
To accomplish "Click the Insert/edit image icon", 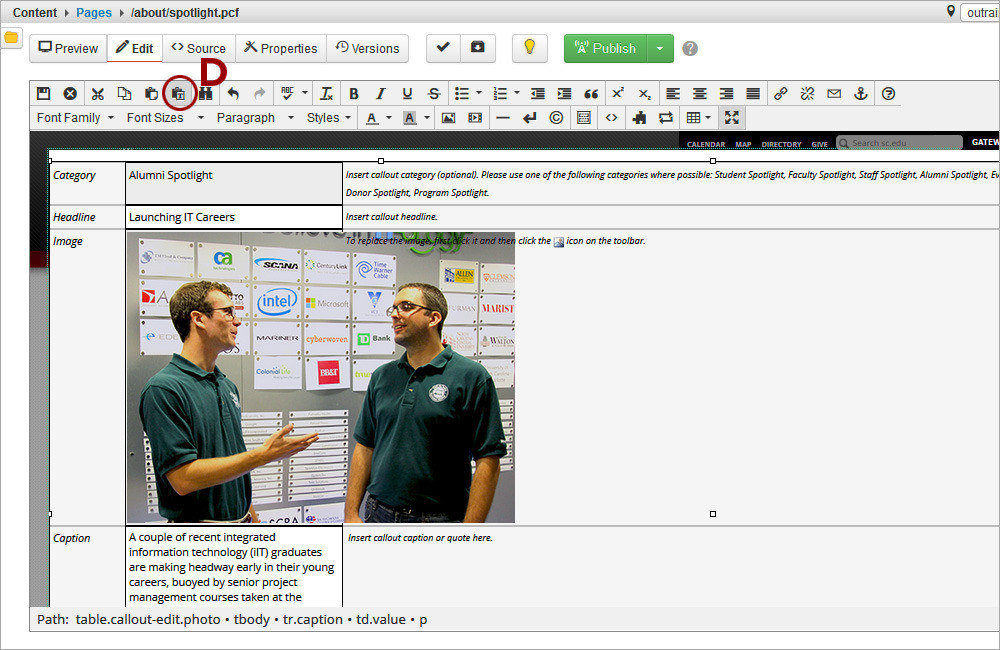I will (x=448, y=117).
